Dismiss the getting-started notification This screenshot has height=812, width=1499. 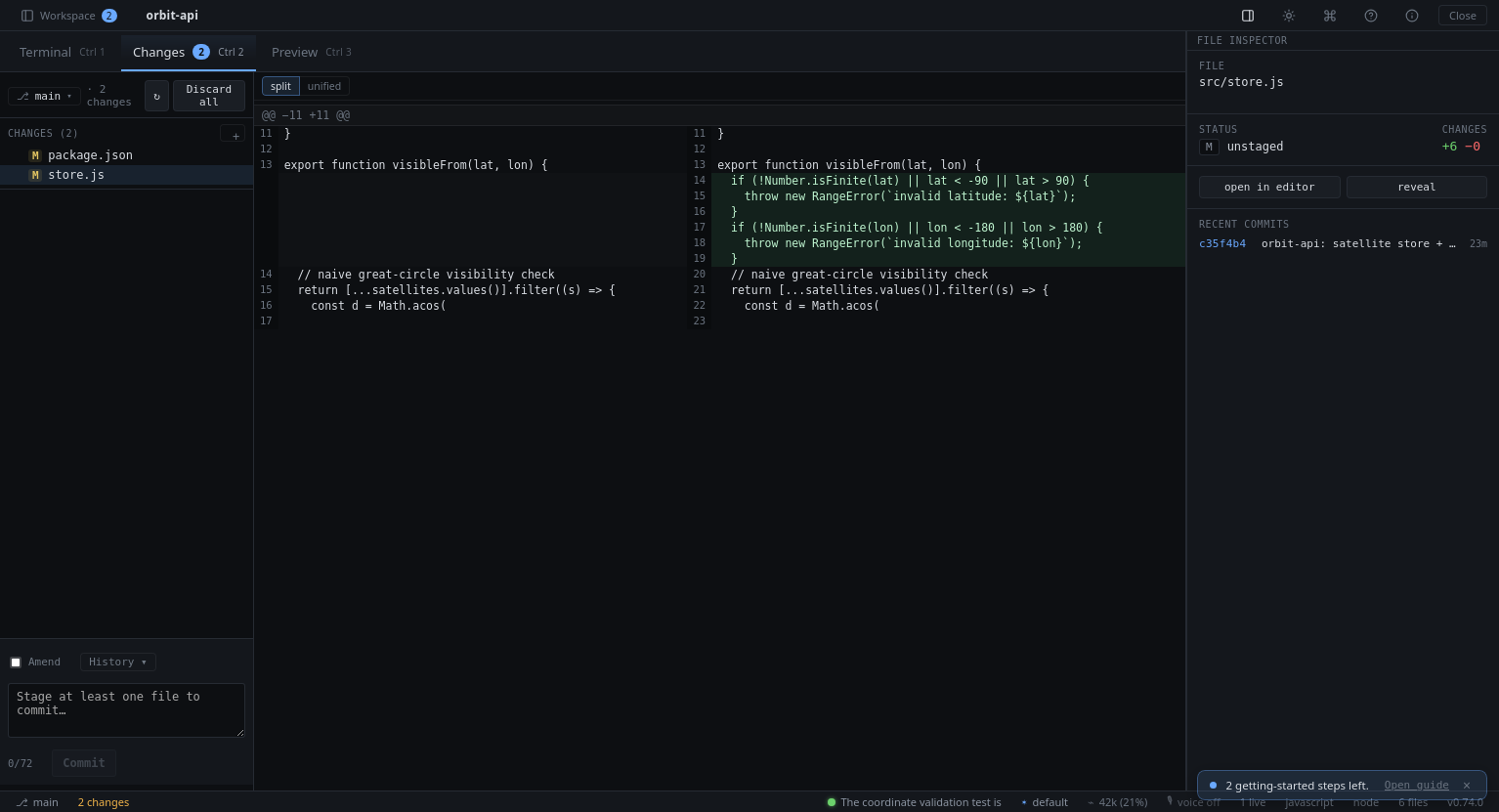click(1466, 786)
